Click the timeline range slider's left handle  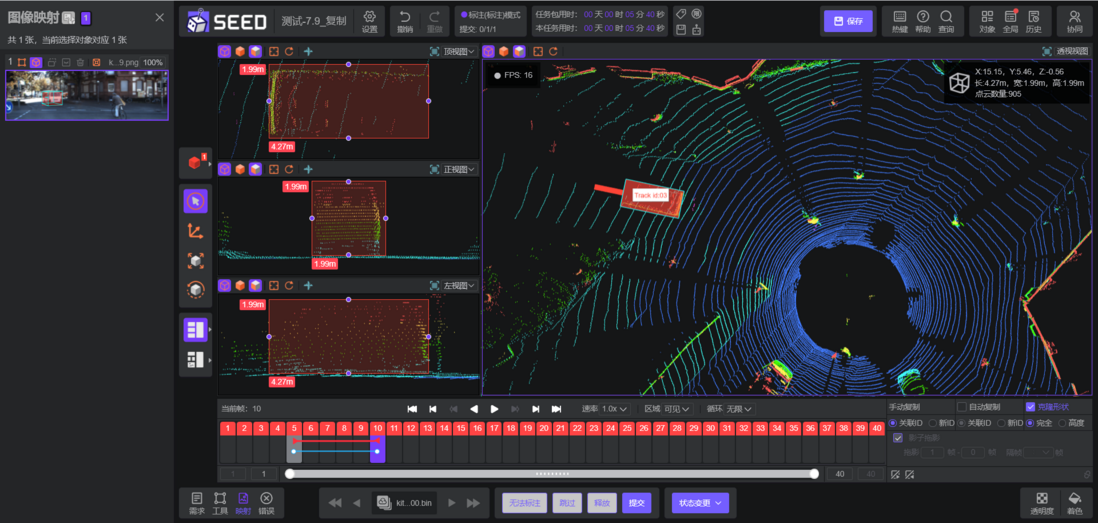pos(290,474)
